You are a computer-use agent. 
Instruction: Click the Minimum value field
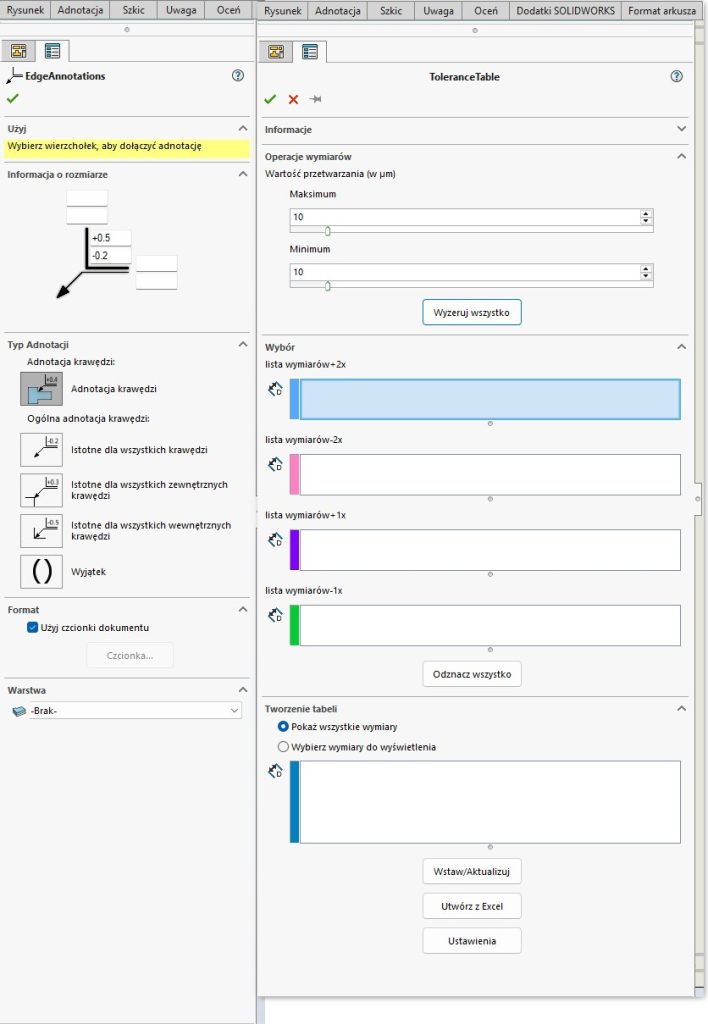point(464,272)
